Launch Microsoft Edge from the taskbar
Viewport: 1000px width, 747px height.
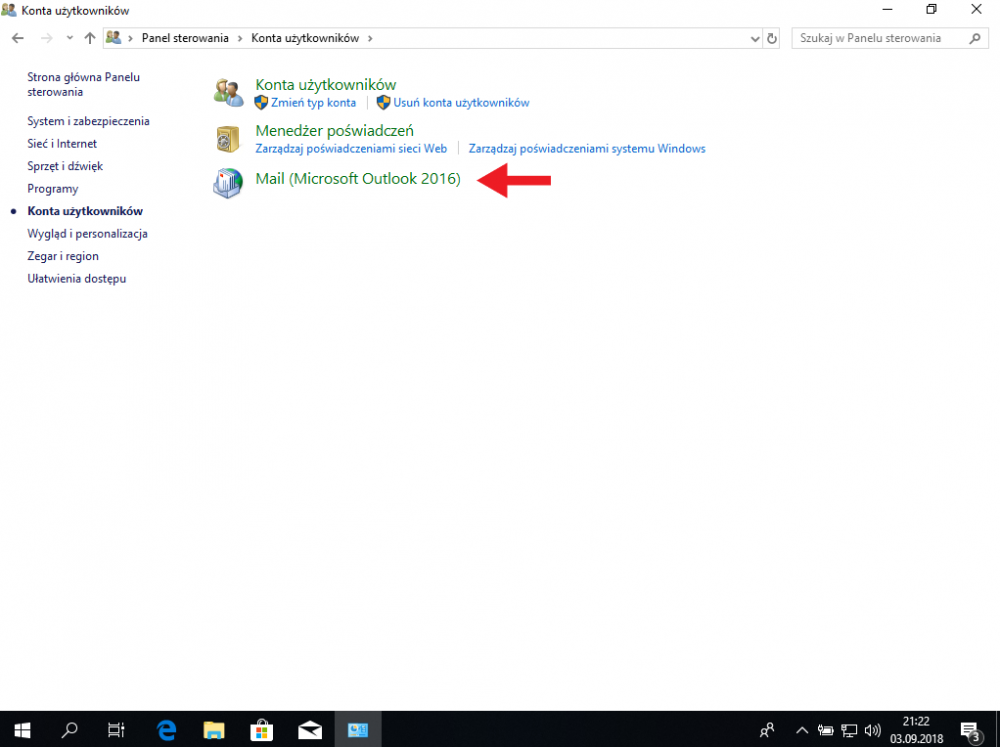pyautogui.click(x=166, y=730)
